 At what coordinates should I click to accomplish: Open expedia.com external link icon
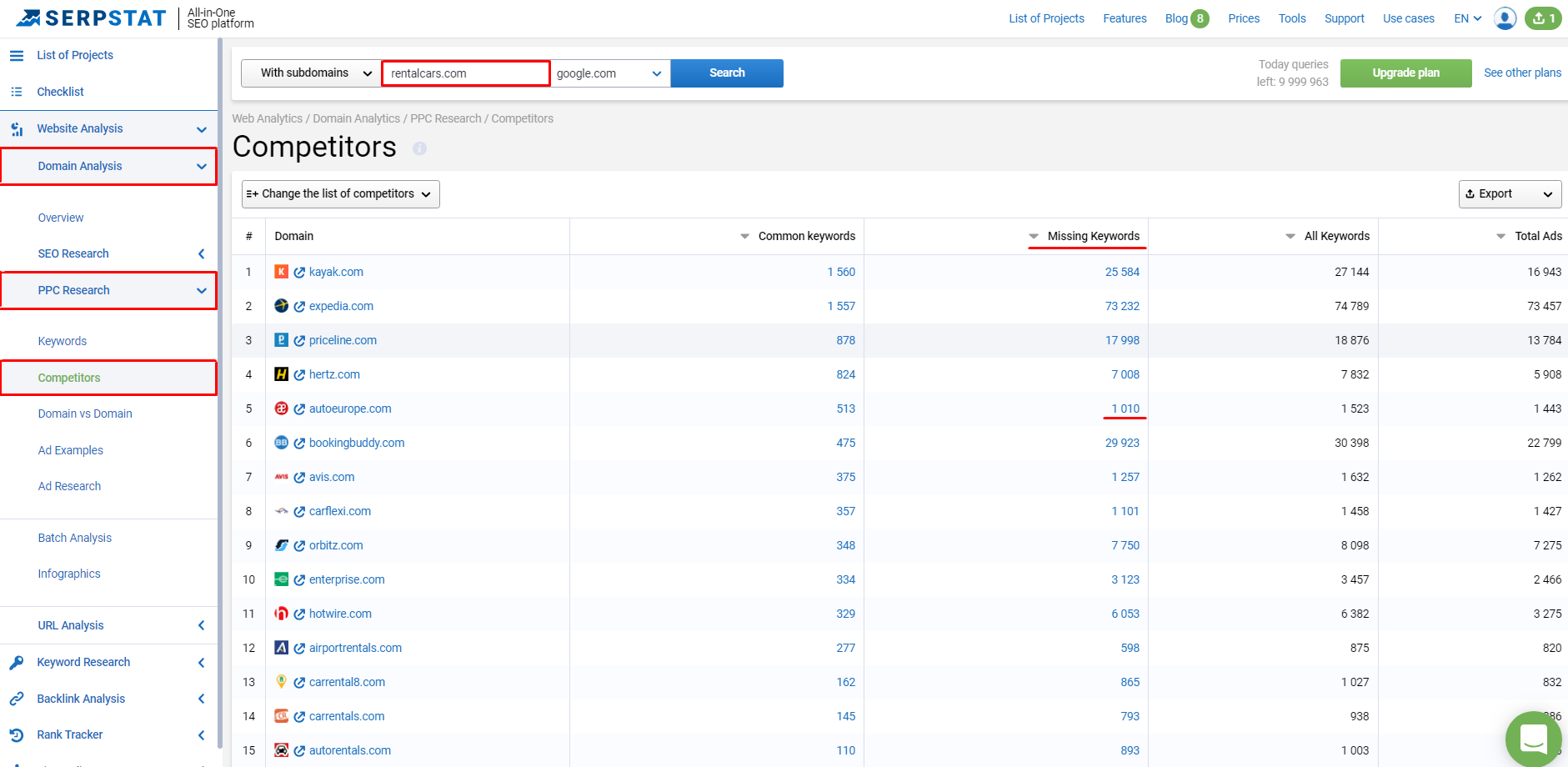(299, 307)
